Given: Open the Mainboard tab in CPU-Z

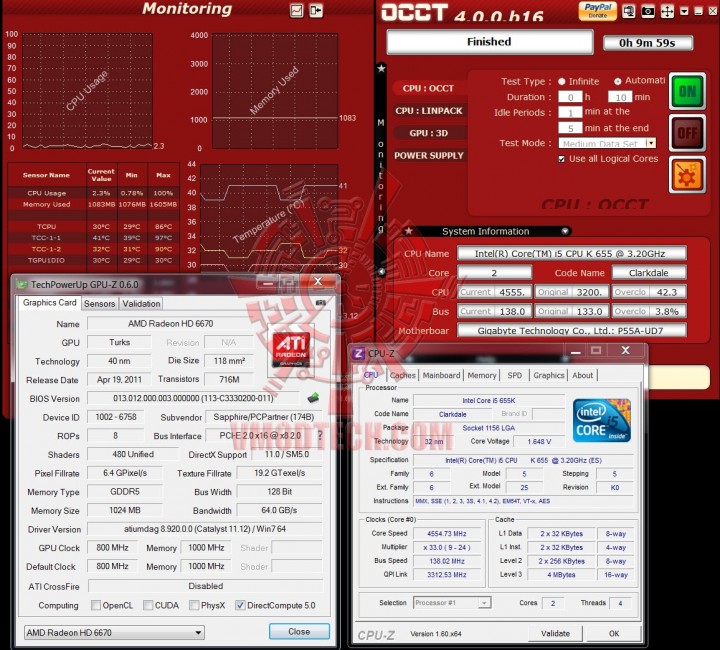Looking at the screenshot, I should [441, 375].
